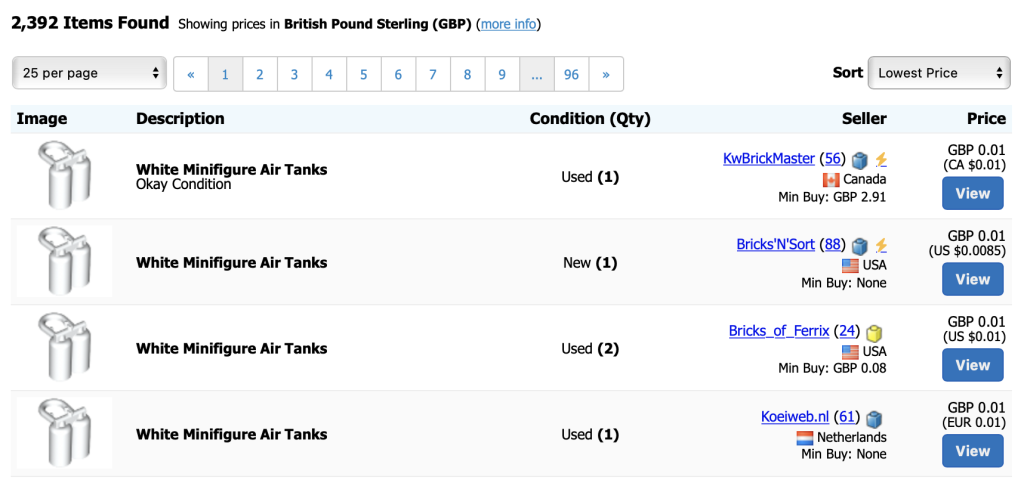Jump to page 96 of results
Viewport: 1024px width, 483px height.
tap(572, 74)
